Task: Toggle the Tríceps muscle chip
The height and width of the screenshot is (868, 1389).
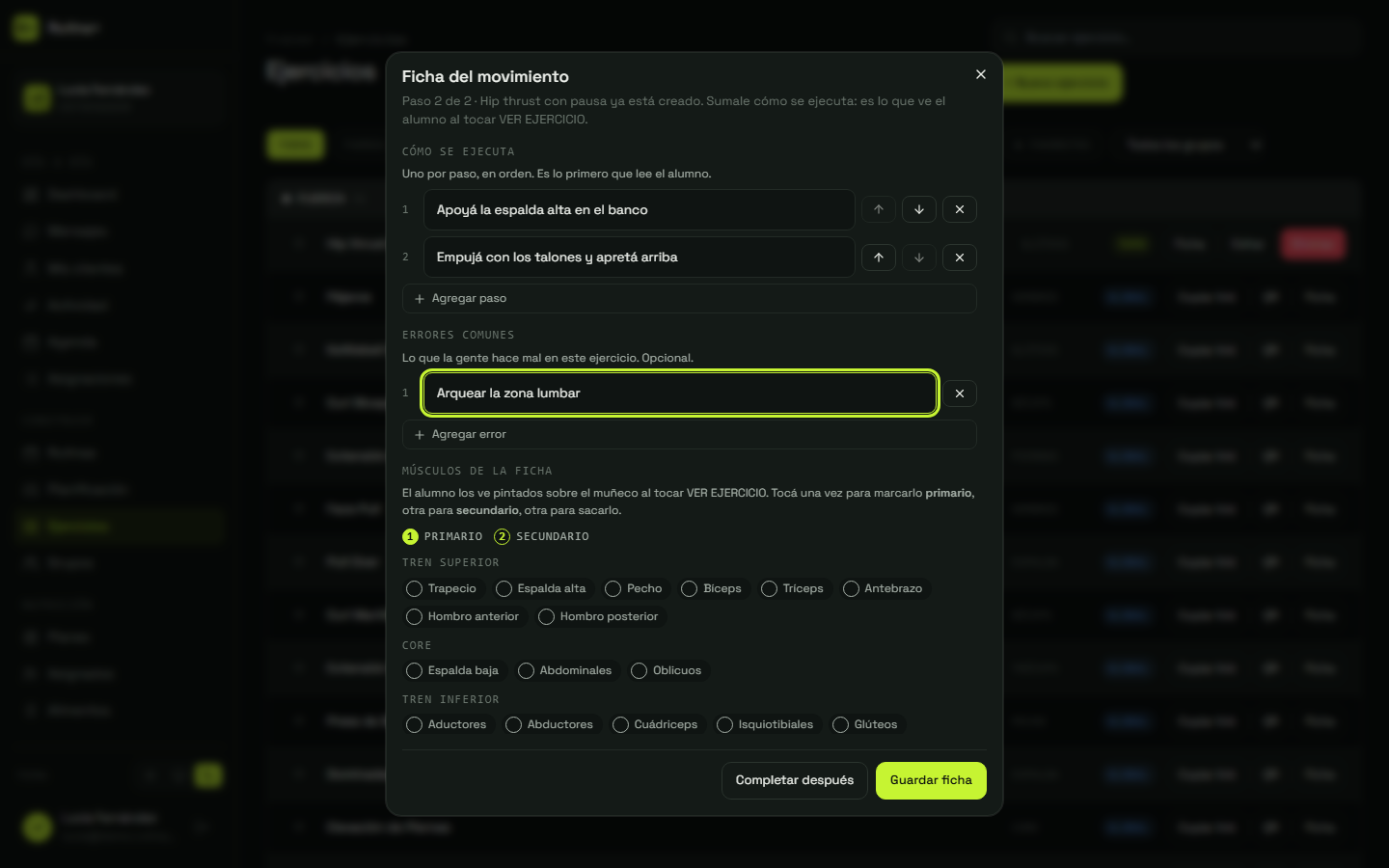Action: tap(793, 588)
